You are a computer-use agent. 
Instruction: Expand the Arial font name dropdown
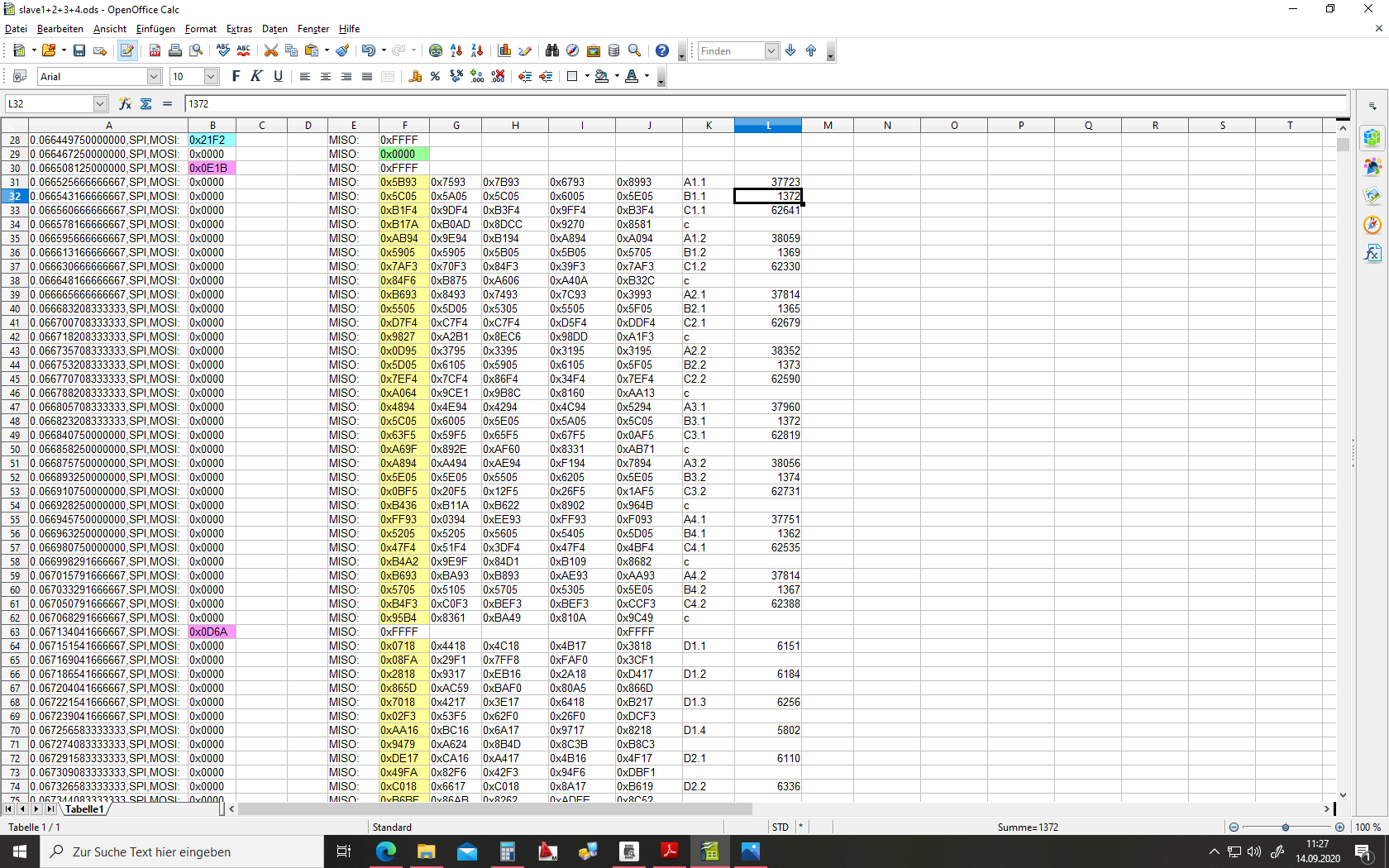(x=154, y=77)
